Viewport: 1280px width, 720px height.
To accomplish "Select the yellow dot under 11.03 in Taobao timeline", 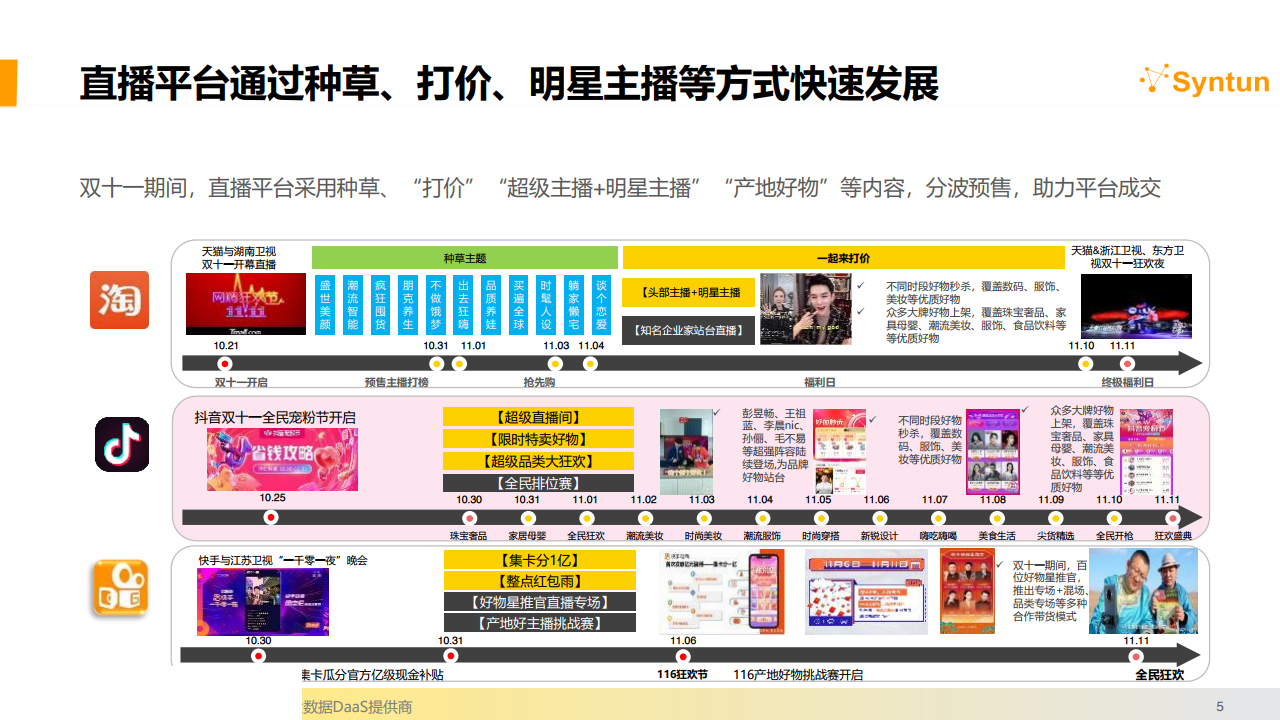I will coord(557,364).
